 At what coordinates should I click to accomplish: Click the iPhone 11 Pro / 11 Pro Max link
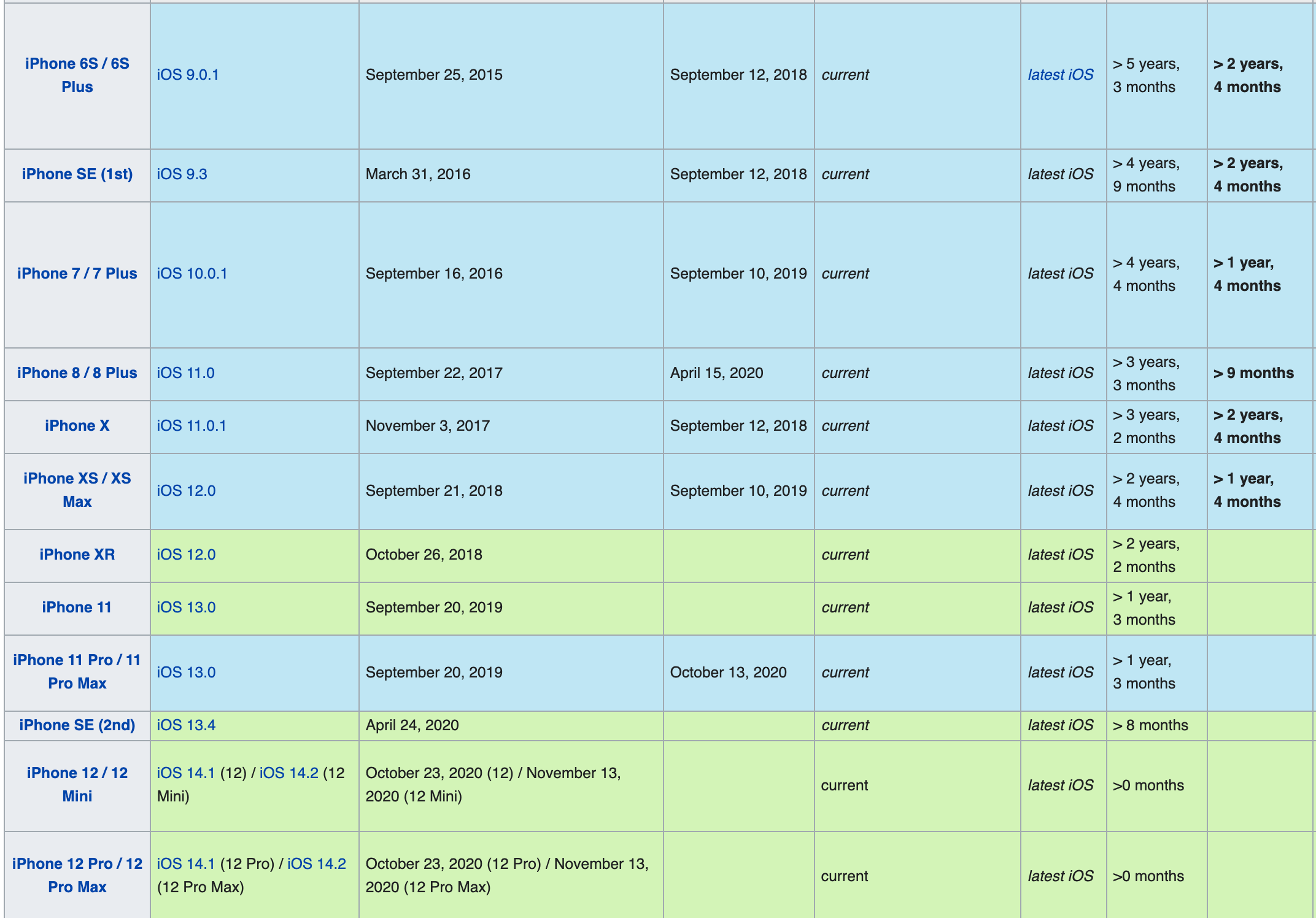tap(77, 672)
